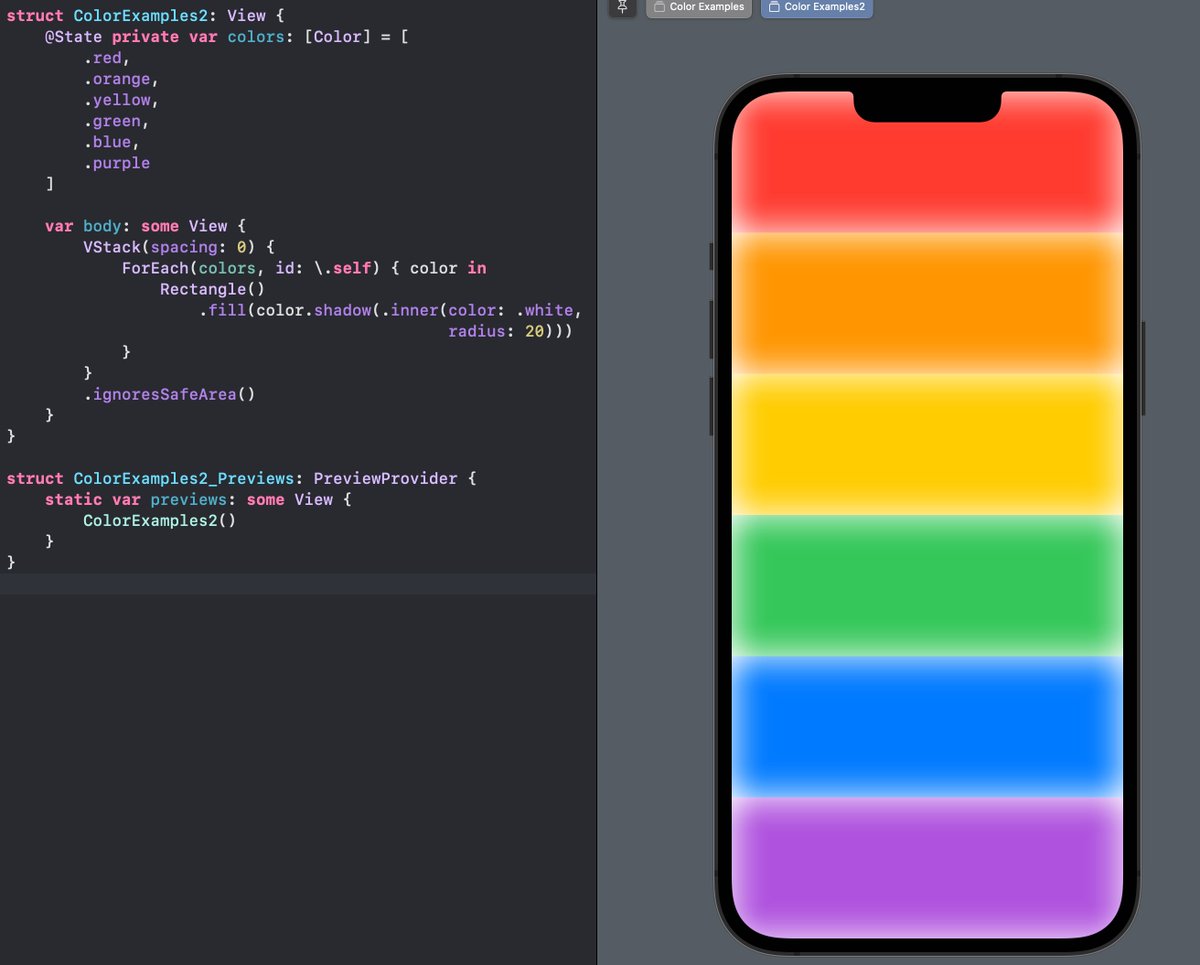Image resolution: width=1200 pixels, height=965 pixels.
Task: Click .orange in the colors array
Action: click(119, 78)
